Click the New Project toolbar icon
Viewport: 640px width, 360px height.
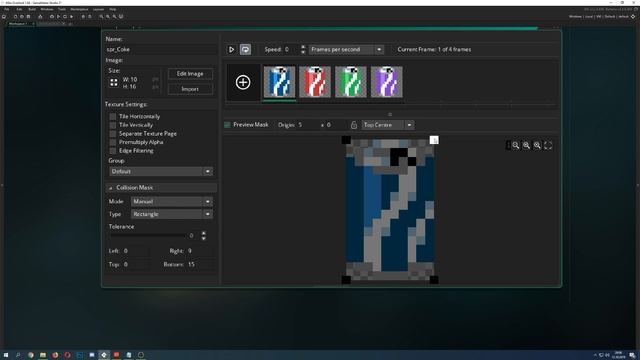[15, 17]
